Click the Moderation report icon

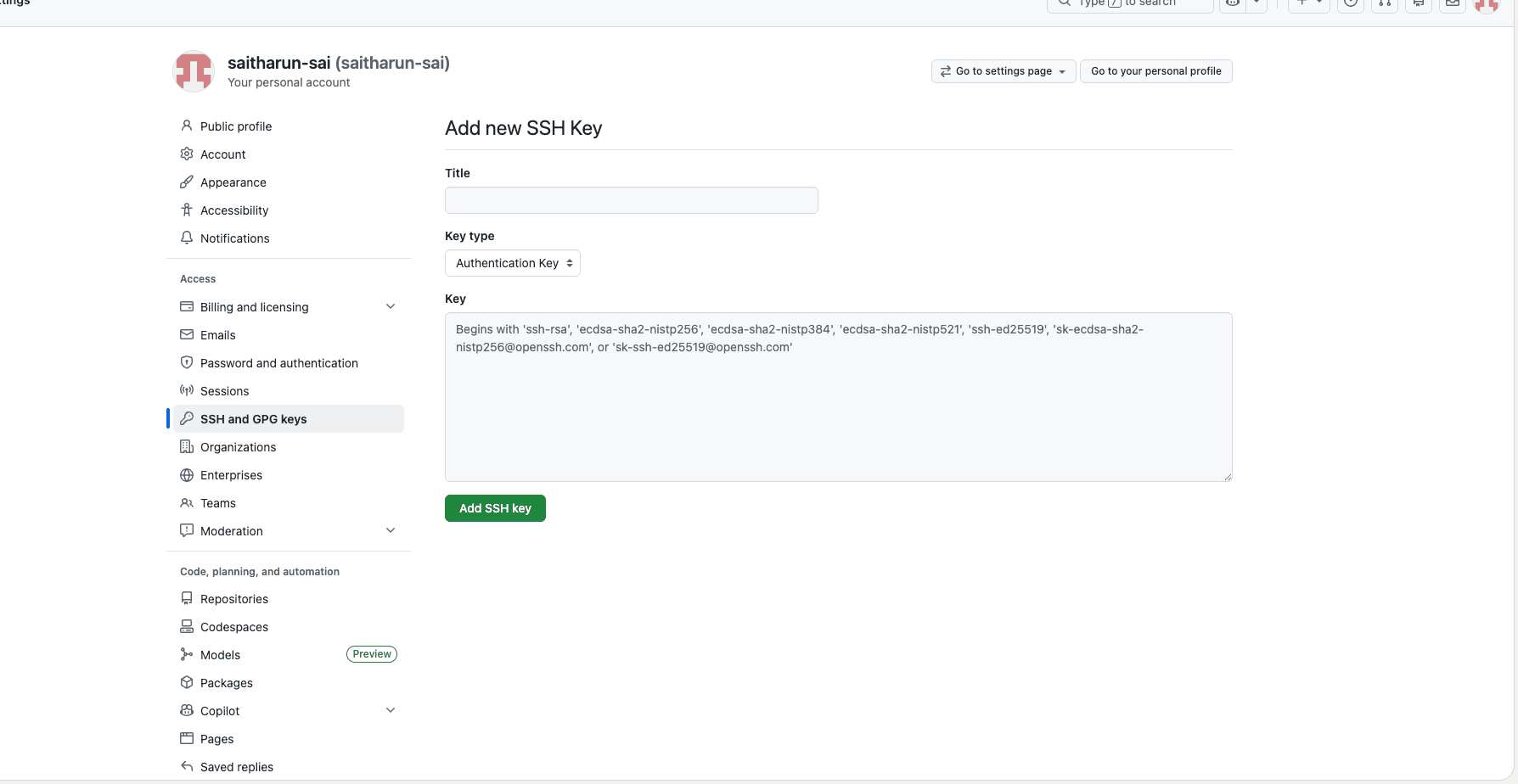click(x=187, y=531)
